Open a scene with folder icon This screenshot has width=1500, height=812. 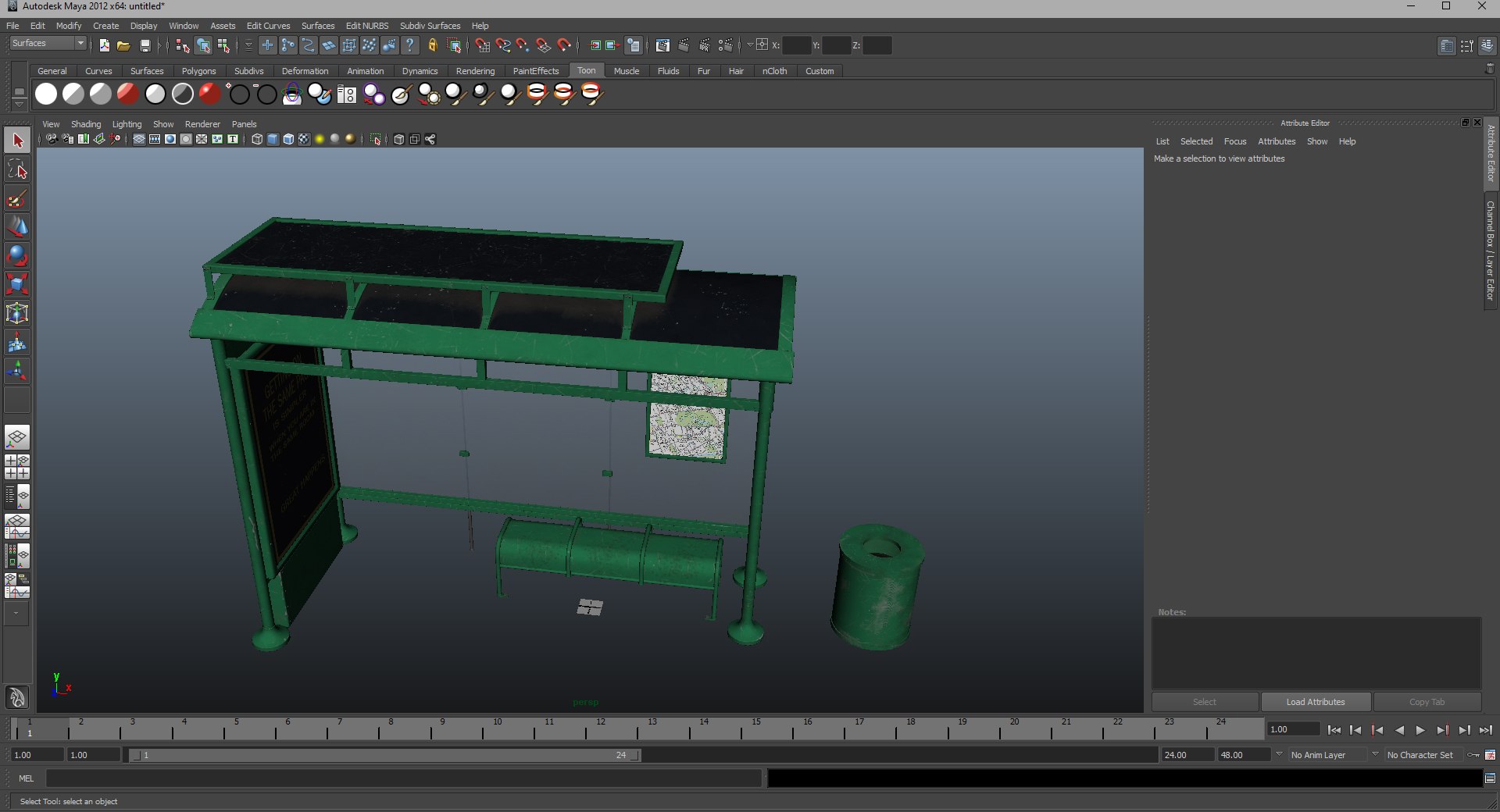point(123,46)
